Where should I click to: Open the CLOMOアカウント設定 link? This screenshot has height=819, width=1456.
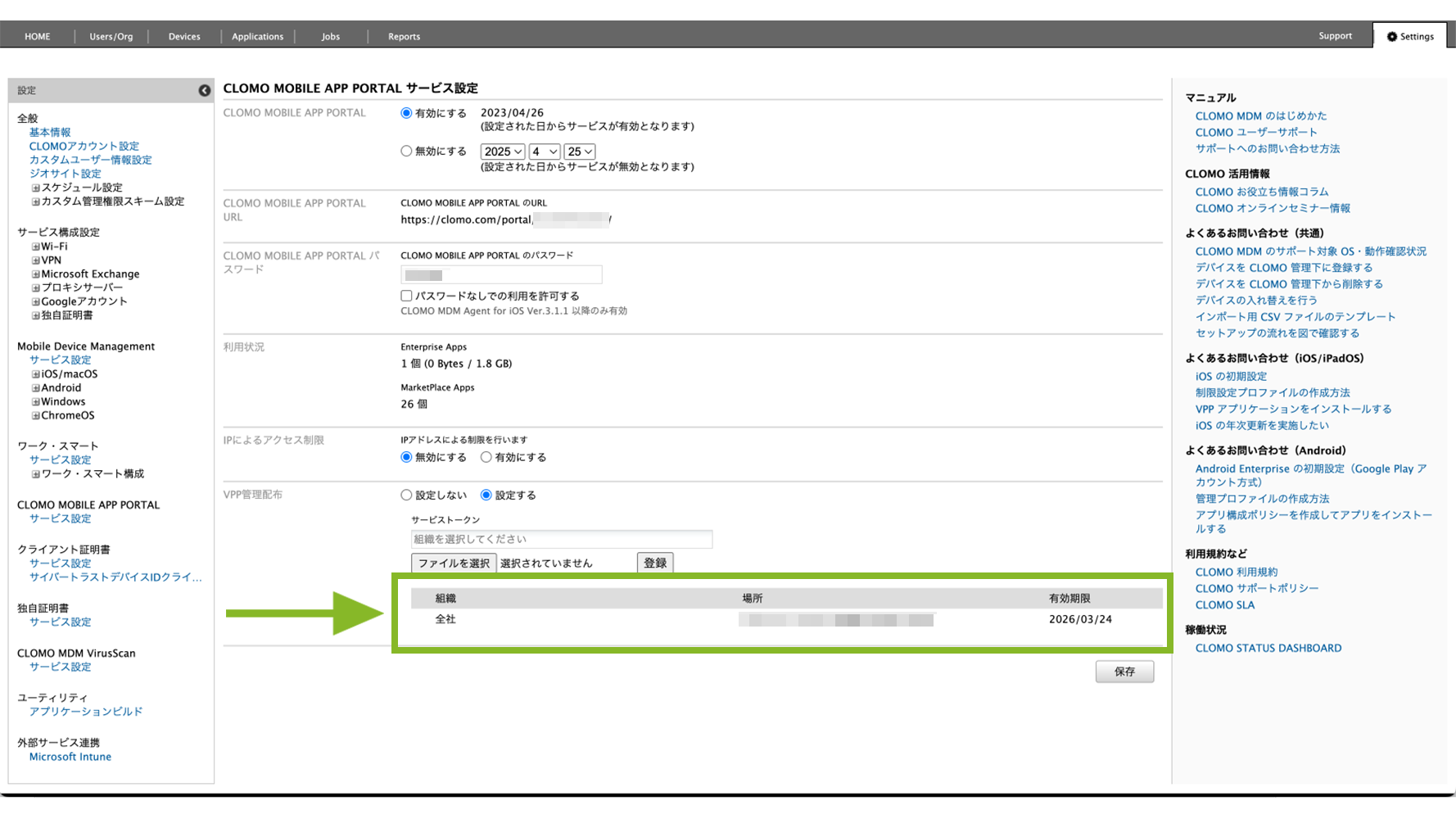click(84, 147)
